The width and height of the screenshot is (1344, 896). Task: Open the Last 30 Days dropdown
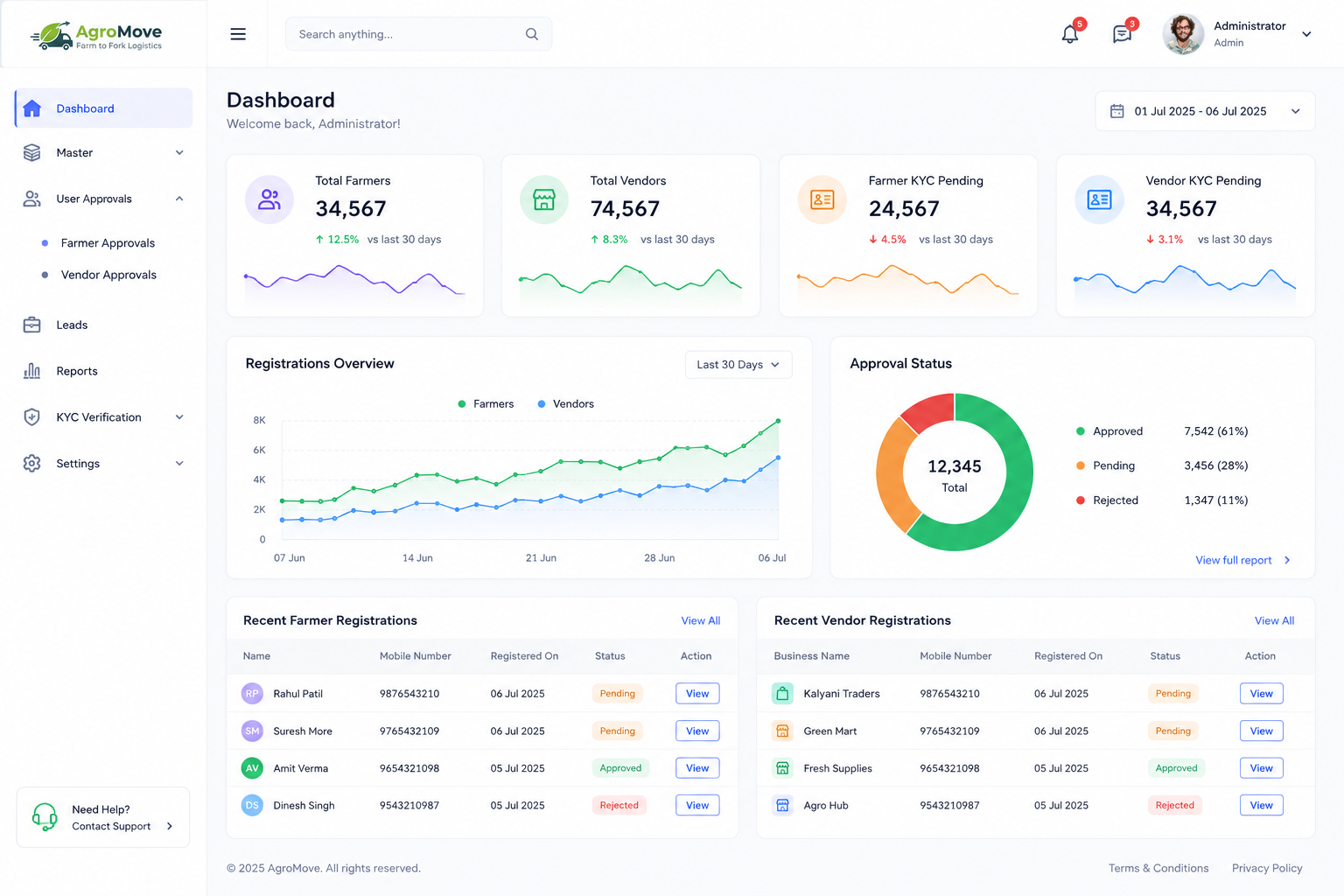[x=738, y=365]
